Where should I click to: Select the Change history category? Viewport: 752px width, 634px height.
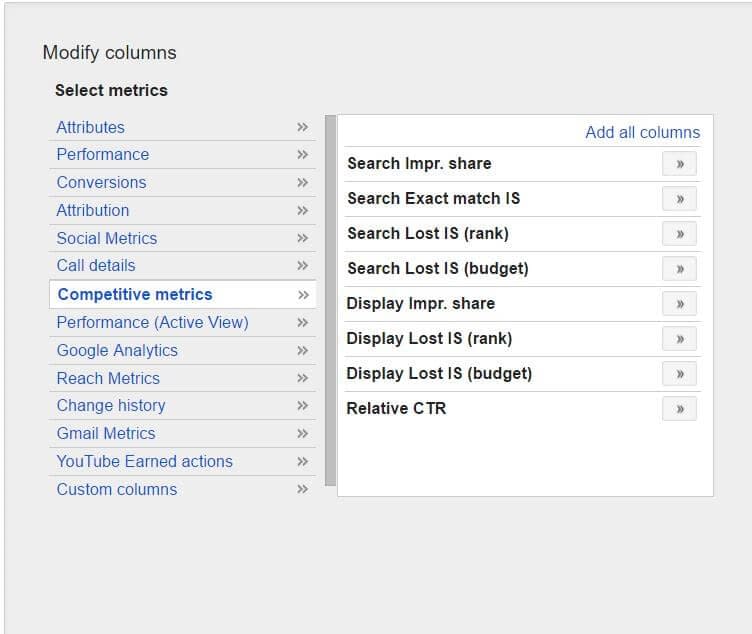110,406
